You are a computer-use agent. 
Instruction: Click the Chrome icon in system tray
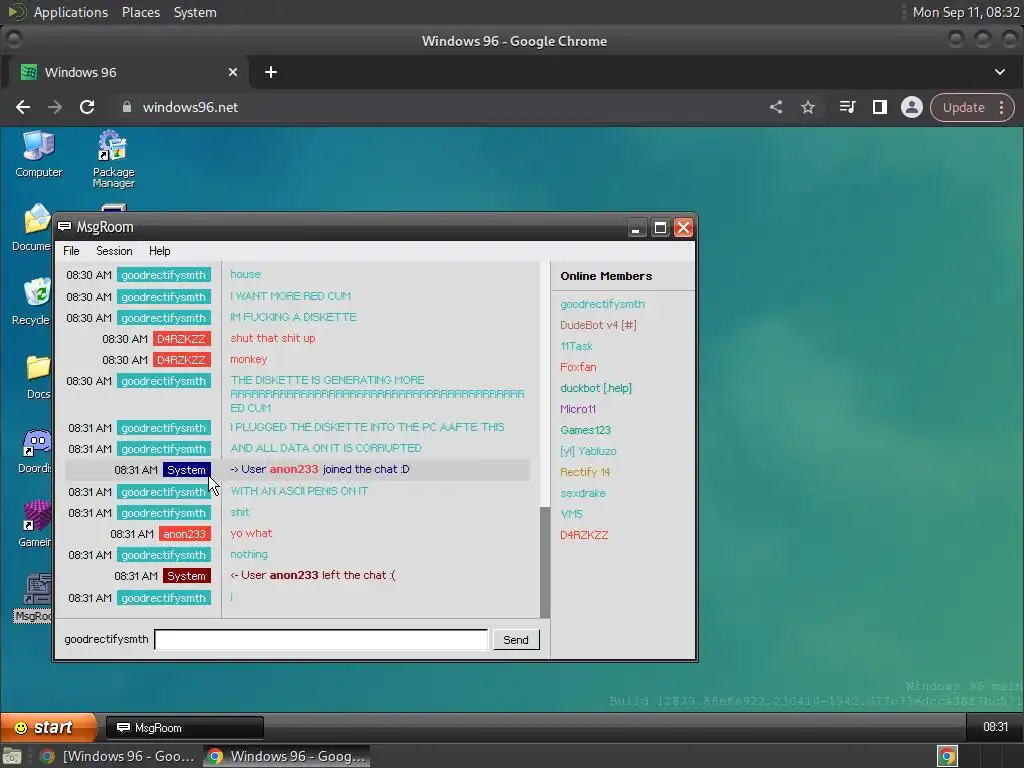tap(947, 756)
